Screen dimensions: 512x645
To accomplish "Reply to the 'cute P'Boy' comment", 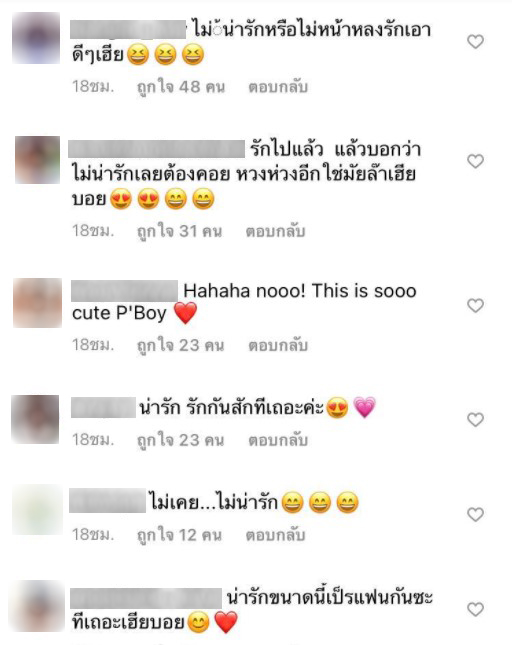I will coord(278,345).
